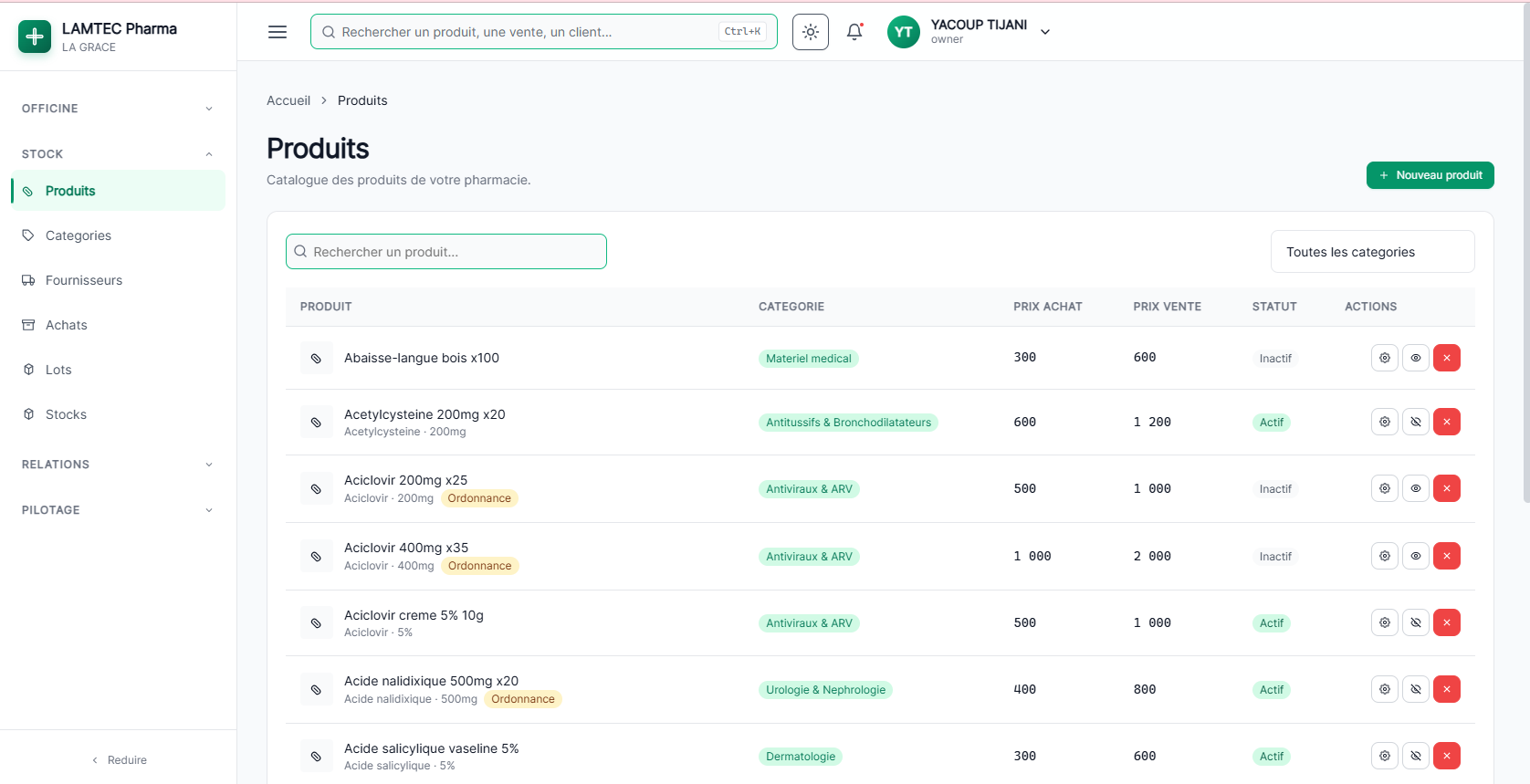Activate Abaisse-langue bois x100 via eye icon
The width and height of the screenshot is (1530, 784).
pyautogui.click(x=1416, y=358)
